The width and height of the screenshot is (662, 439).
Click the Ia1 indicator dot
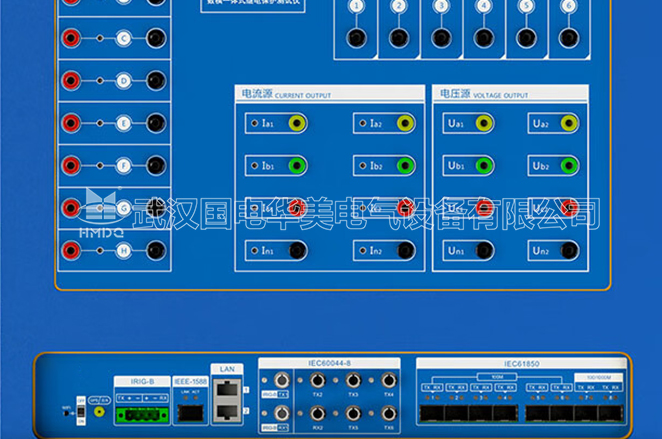tap(255, 123)
